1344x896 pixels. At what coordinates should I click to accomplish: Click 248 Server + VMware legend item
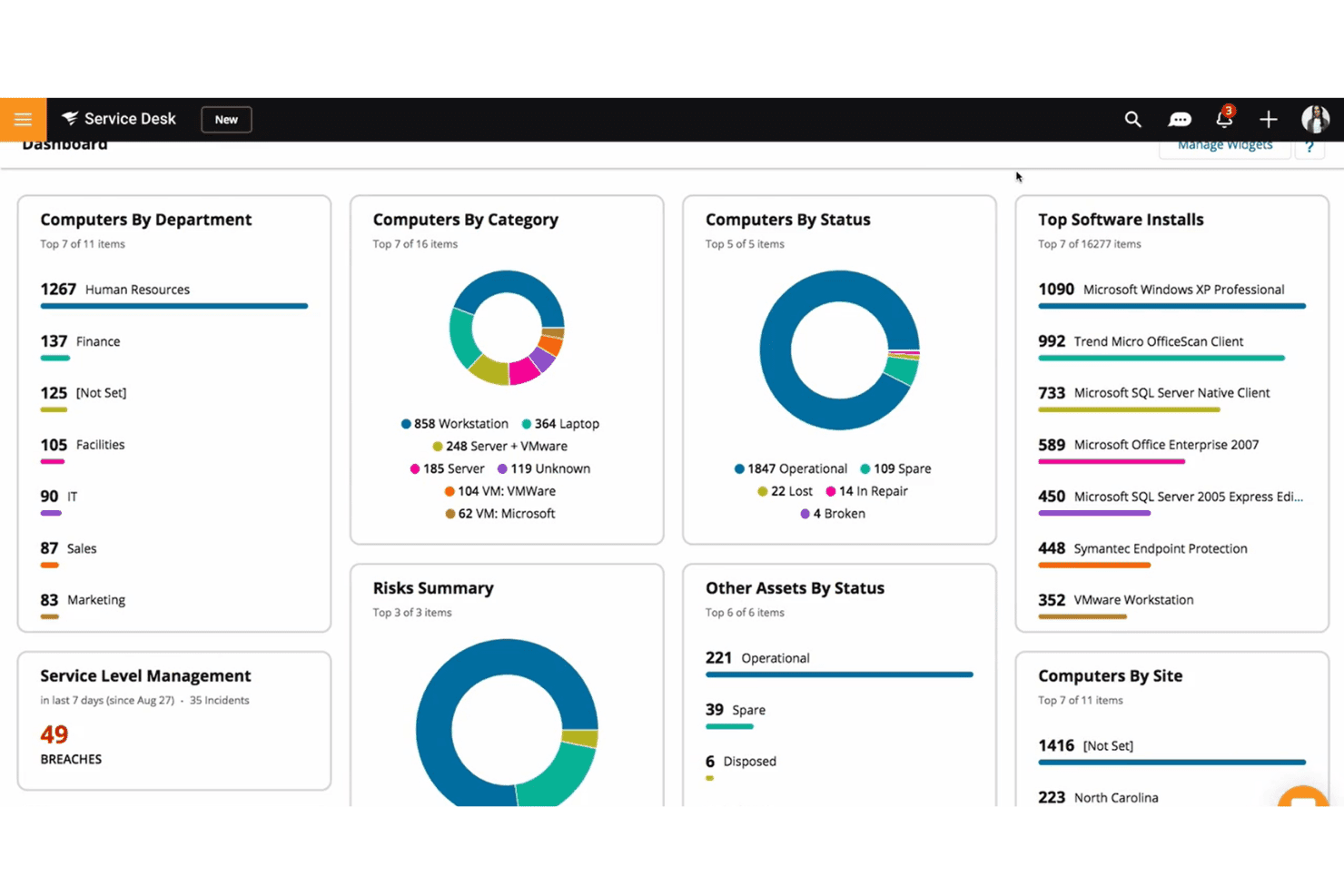coord(500,447)
